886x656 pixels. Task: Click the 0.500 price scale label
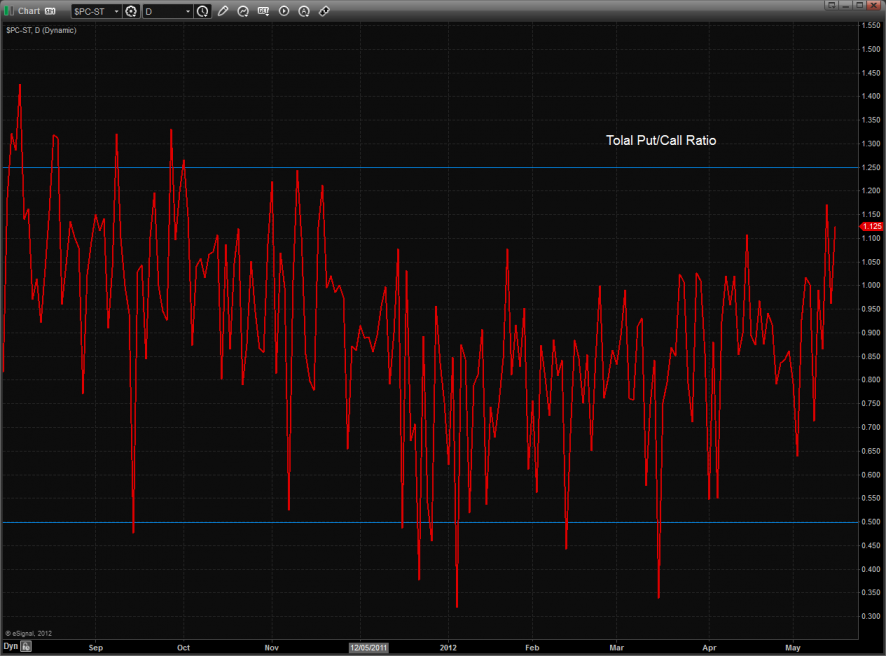coord(871,522)
